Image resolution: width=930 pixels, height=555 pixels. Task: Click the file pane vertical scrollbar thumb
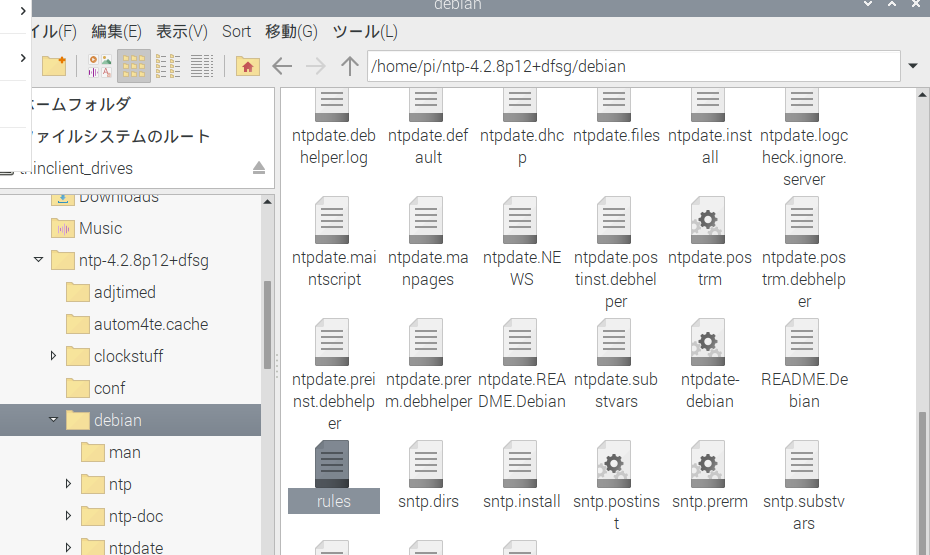922,483
